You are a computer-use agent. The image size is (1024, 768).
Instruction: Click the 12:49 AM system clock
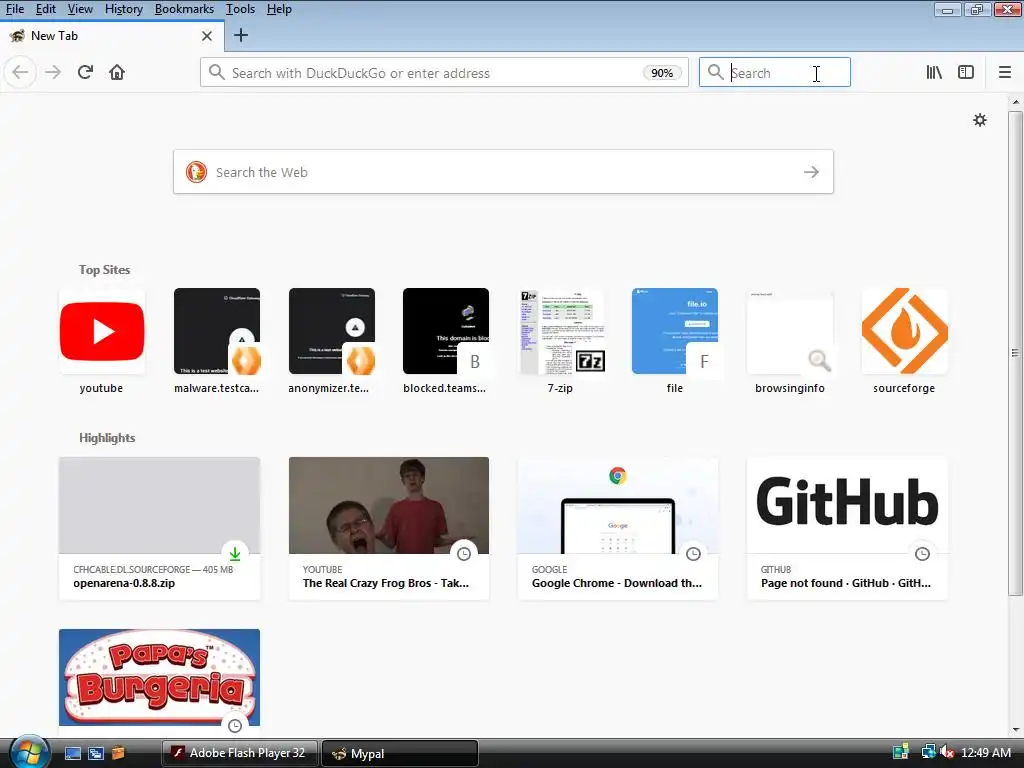pos(986,752)
